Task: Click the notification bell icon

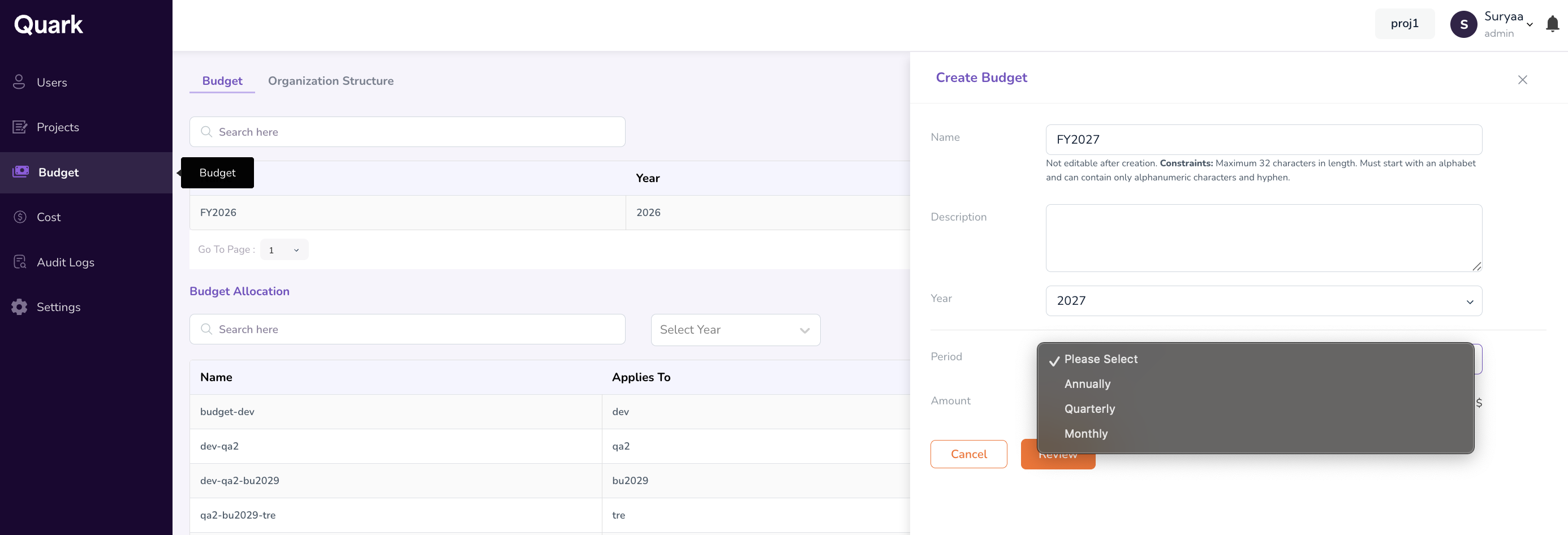Action: click(x=1552, y=24)
